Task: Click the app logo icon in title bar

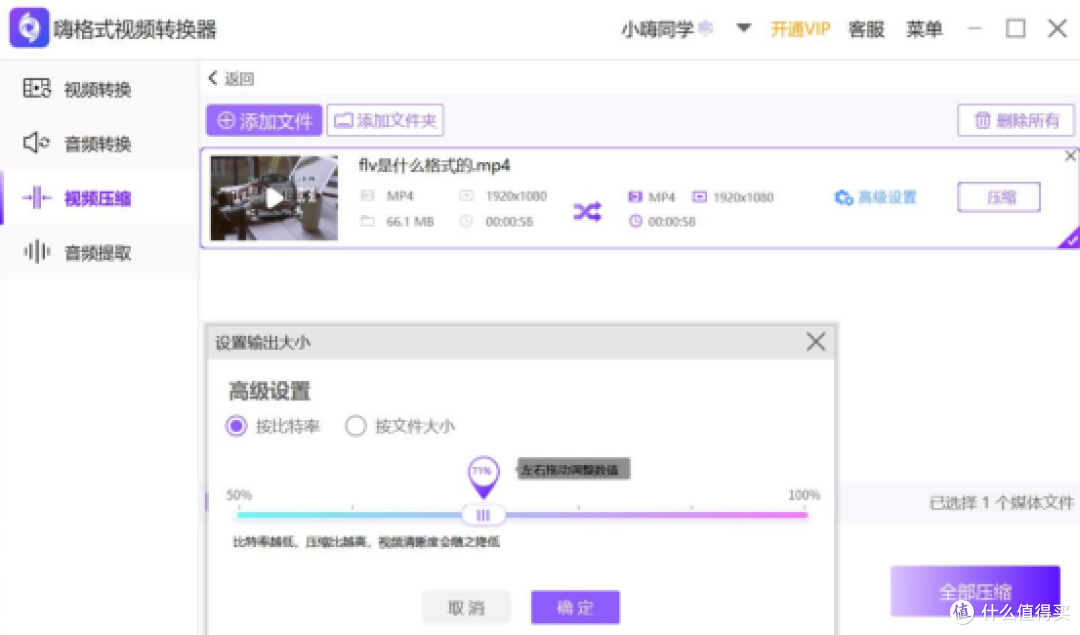Action: tap(29, 28)
